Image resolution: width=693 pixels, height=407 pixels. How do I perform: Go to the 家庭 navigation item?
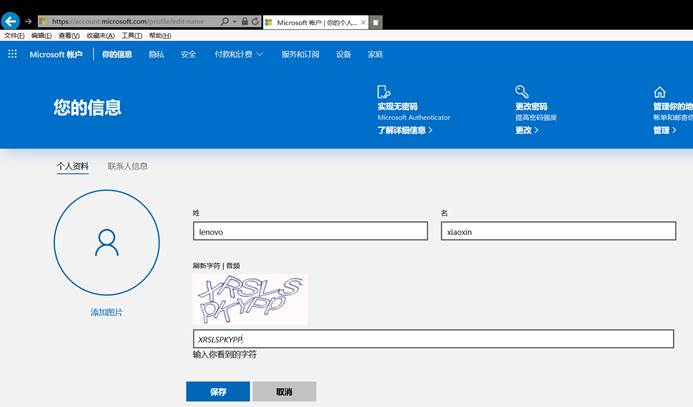tap(375, 54)
